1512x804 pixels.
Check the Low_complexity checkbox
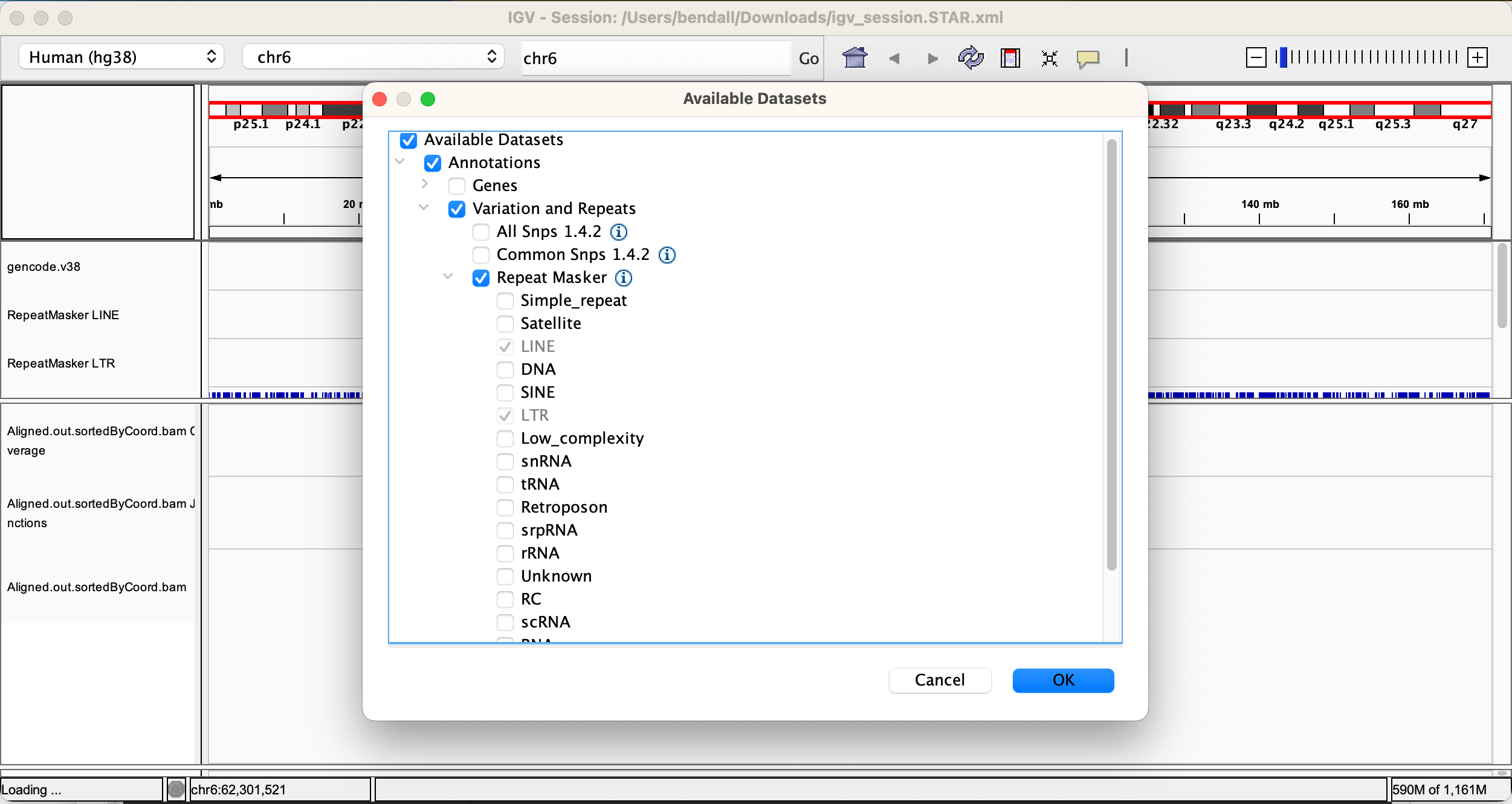click(x=505, y=439)
